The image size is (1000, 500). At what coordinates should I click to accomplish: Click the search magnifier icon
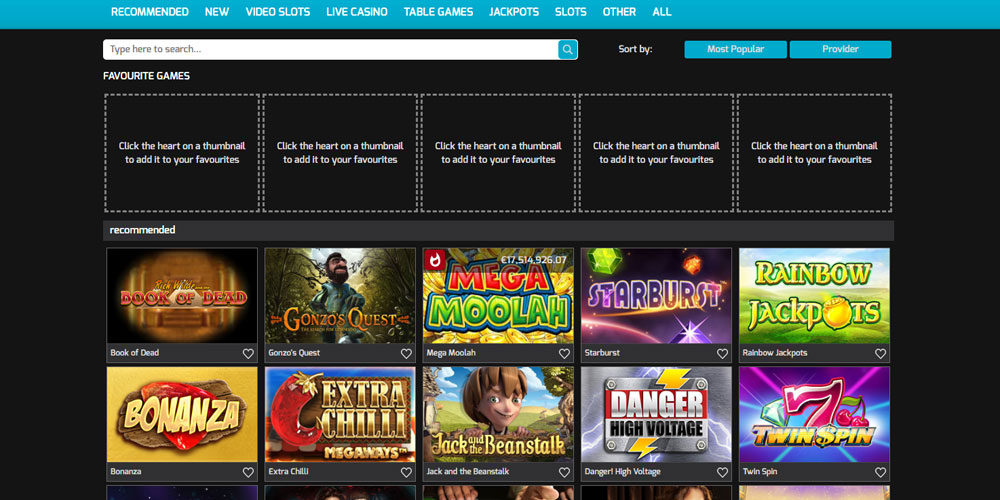(567, 49)
